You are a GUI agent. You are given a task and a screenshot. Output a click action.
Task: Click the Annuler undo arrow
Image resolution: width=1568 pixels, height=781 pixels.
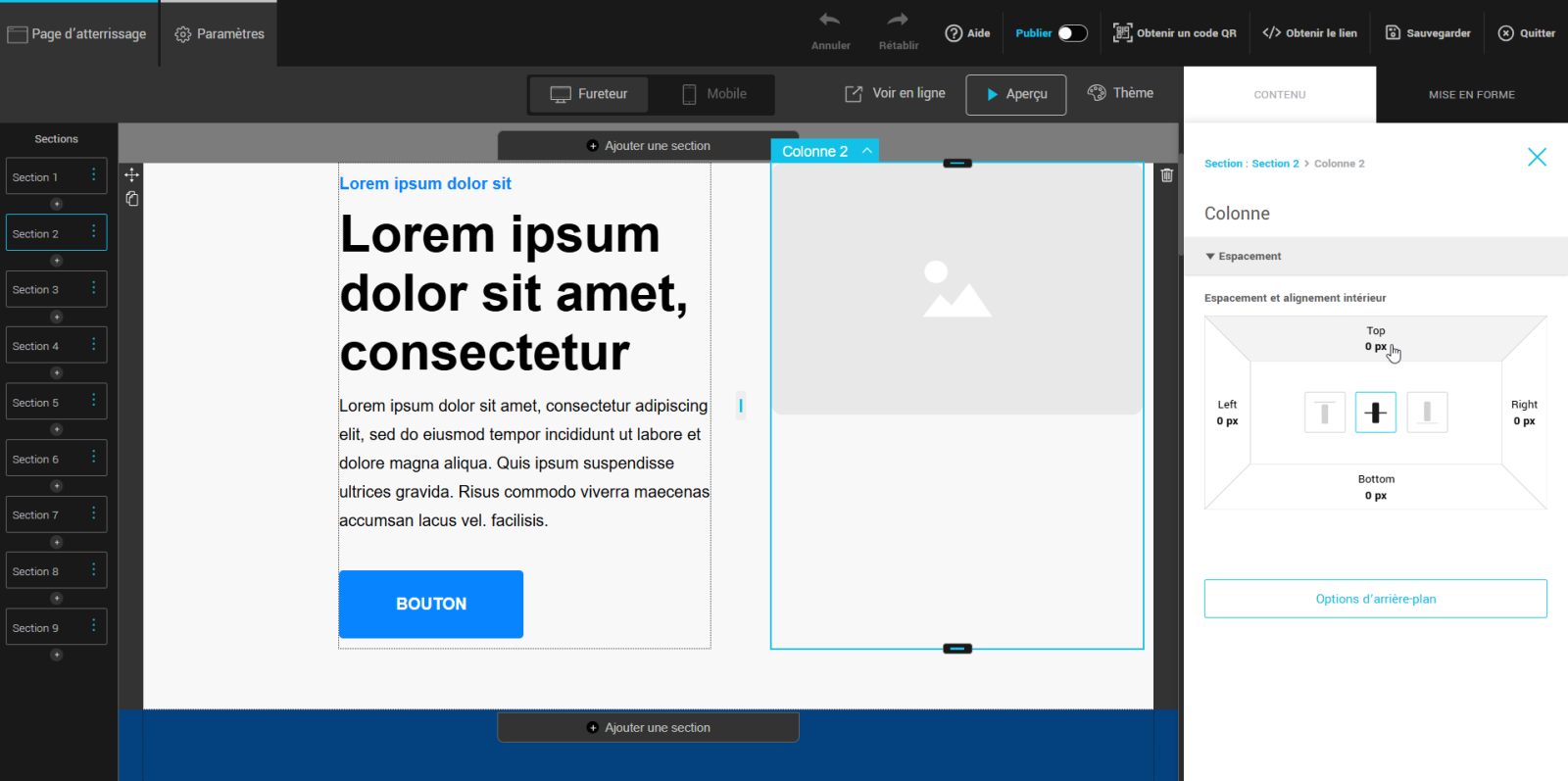pyautogui.click(x=830, y=21)
